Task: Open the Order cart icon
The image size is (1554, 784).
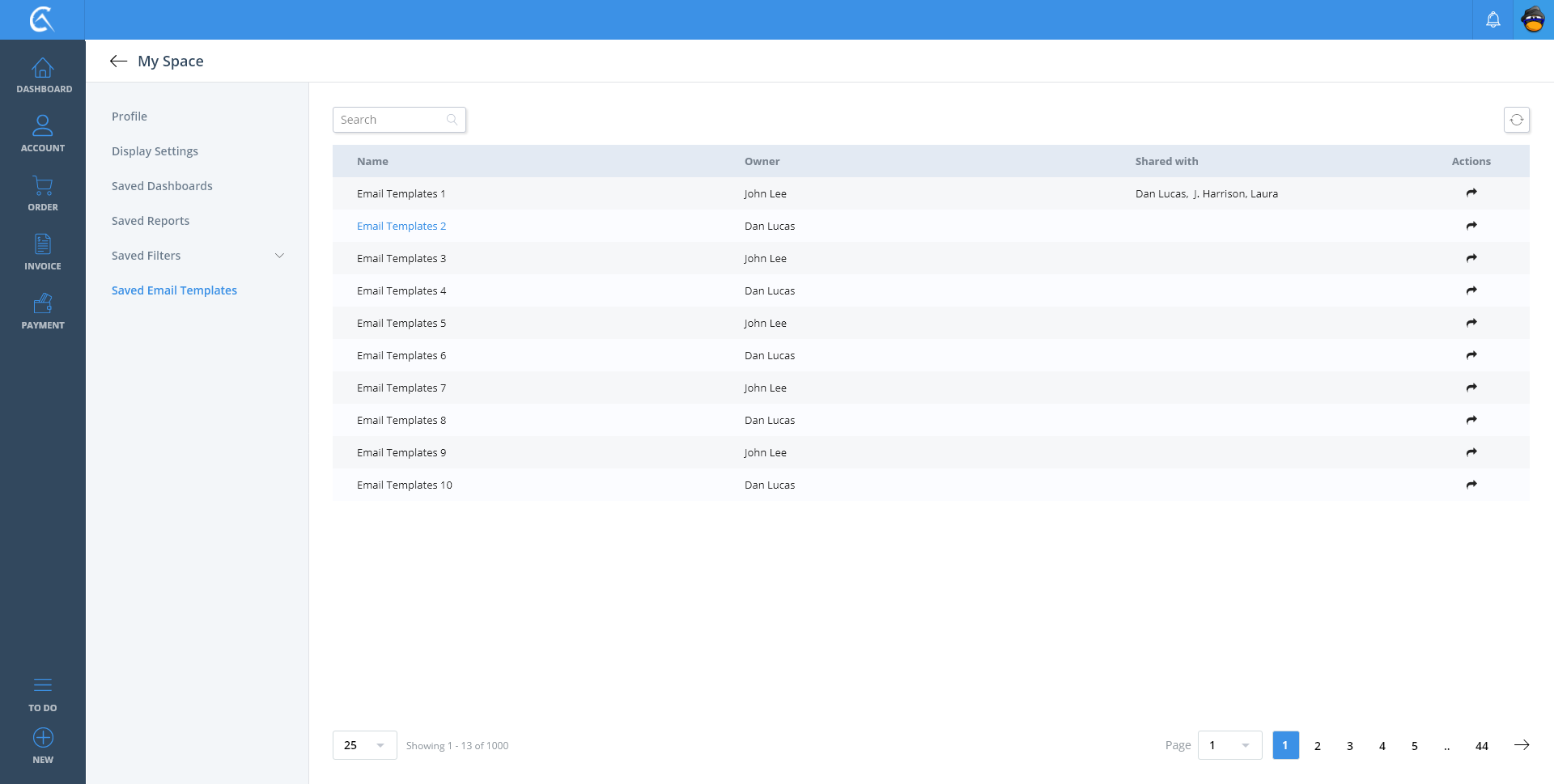Action: click(43, 186)
